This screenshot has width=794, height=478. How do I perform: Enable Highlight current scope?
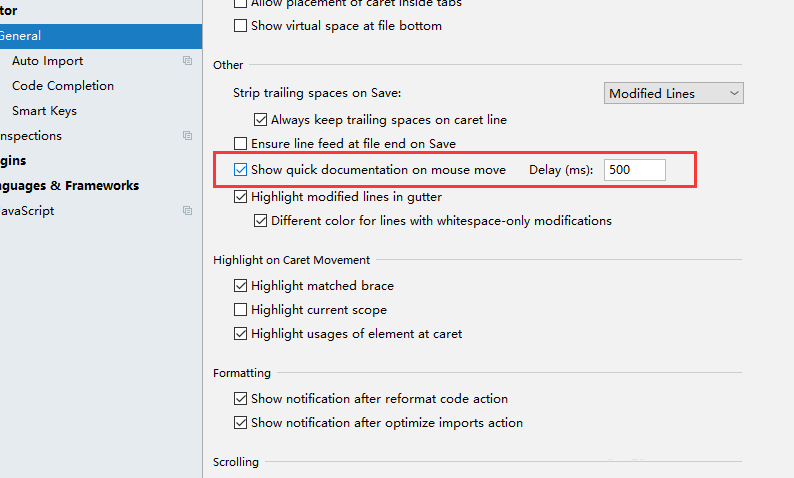[x=240, y=310]
